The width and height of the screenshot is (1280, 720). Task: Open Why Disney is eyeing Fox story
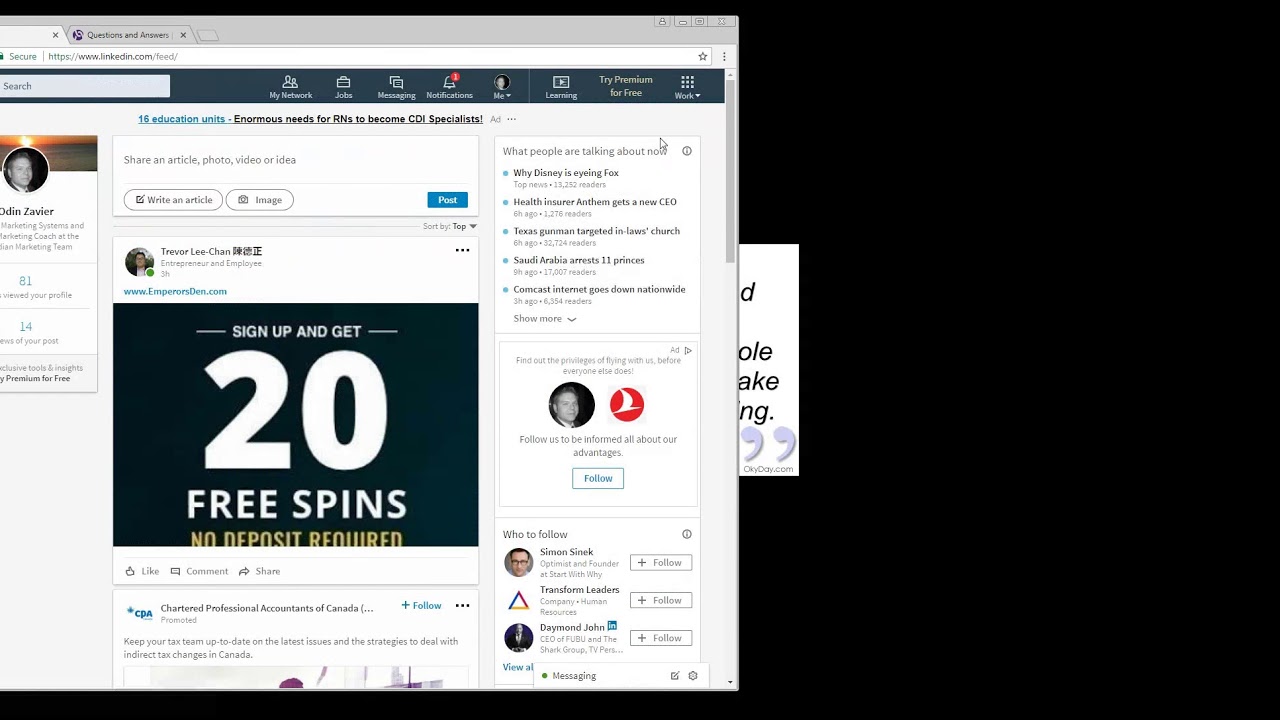pyautogui.click(x=566, y=173)
